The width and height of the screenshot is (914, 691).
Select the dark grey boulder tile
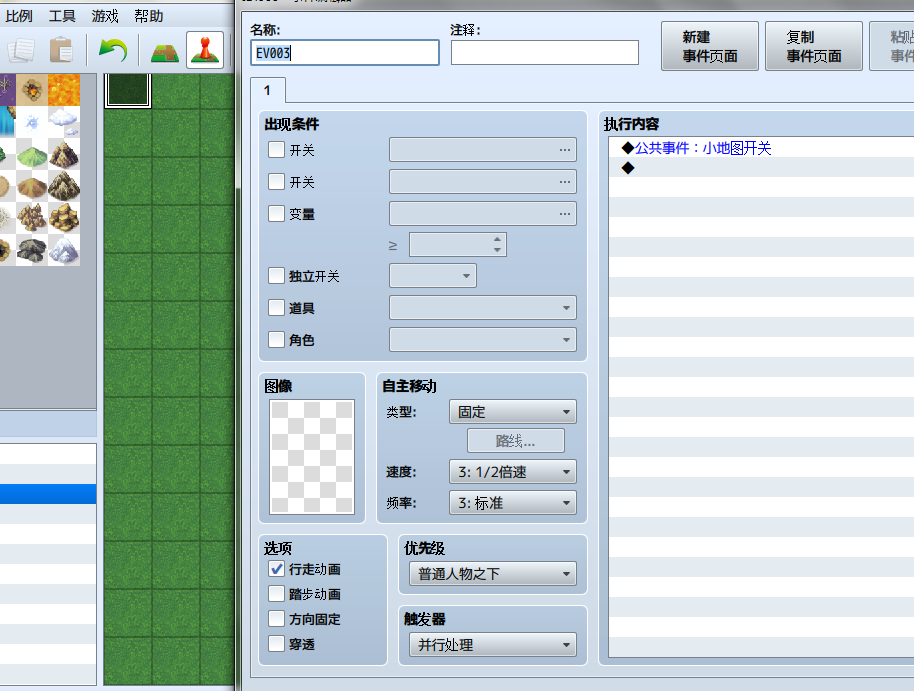(x=32, y=250)
